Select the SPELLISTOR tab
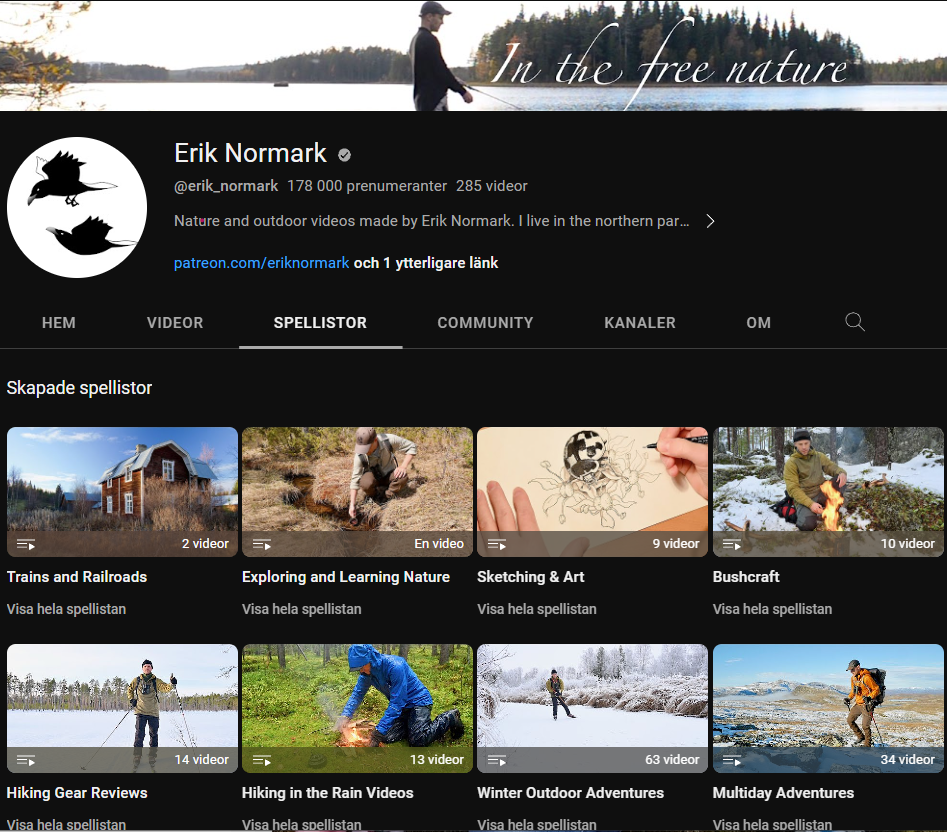 320,322
